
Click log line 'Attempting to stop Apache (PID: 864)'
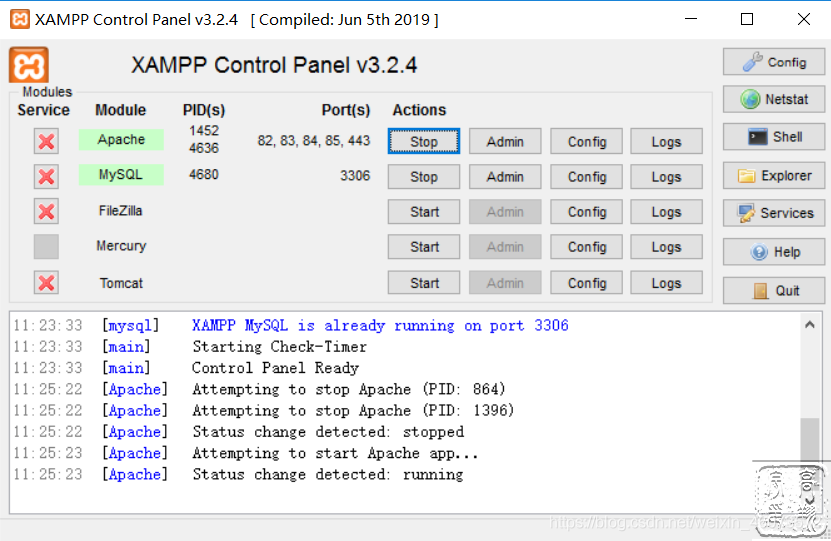tap(349, 389)
